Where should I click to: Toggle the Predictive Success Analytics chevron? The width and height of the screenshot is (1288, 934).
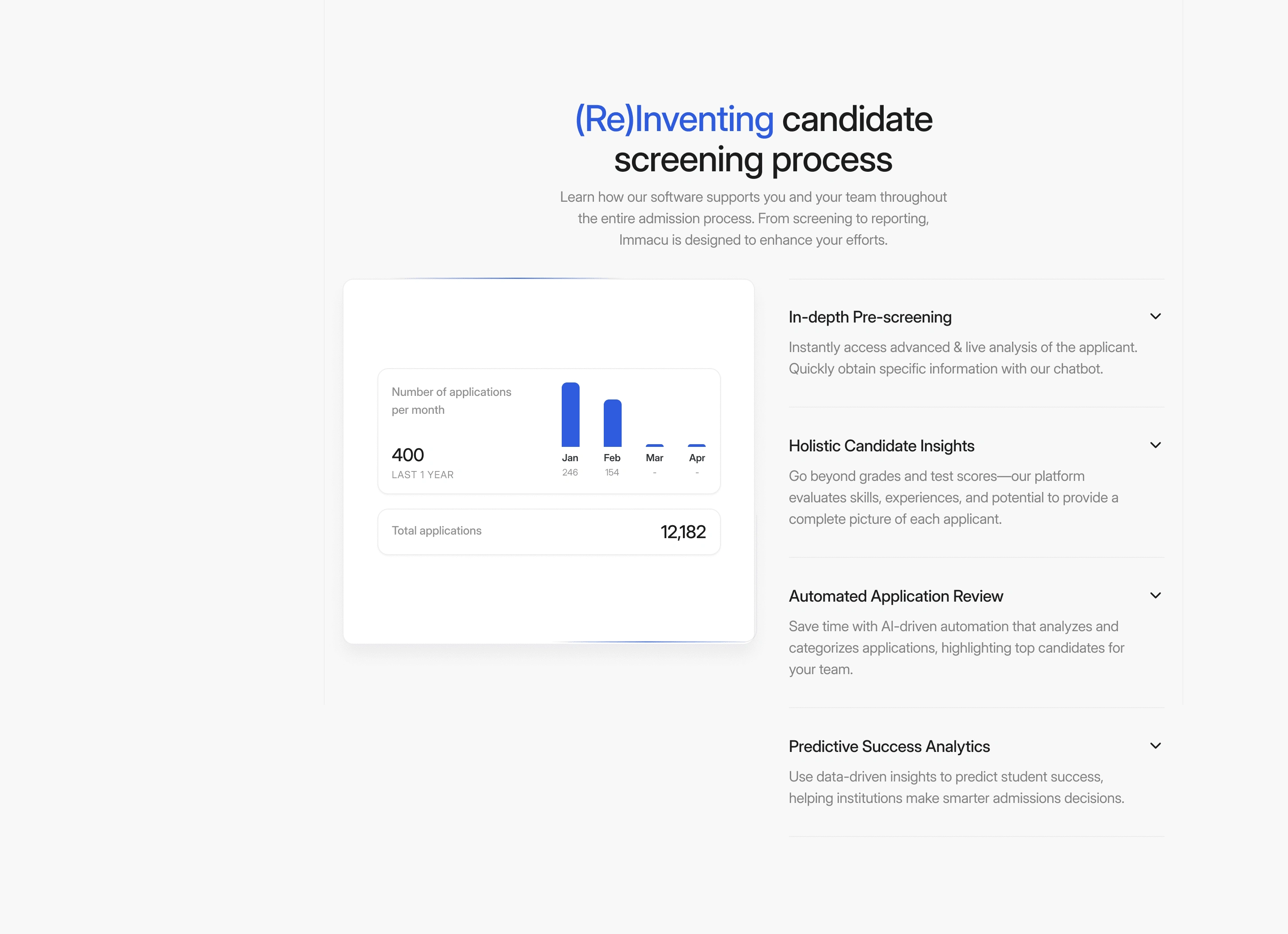click(x=1155, y=746)
